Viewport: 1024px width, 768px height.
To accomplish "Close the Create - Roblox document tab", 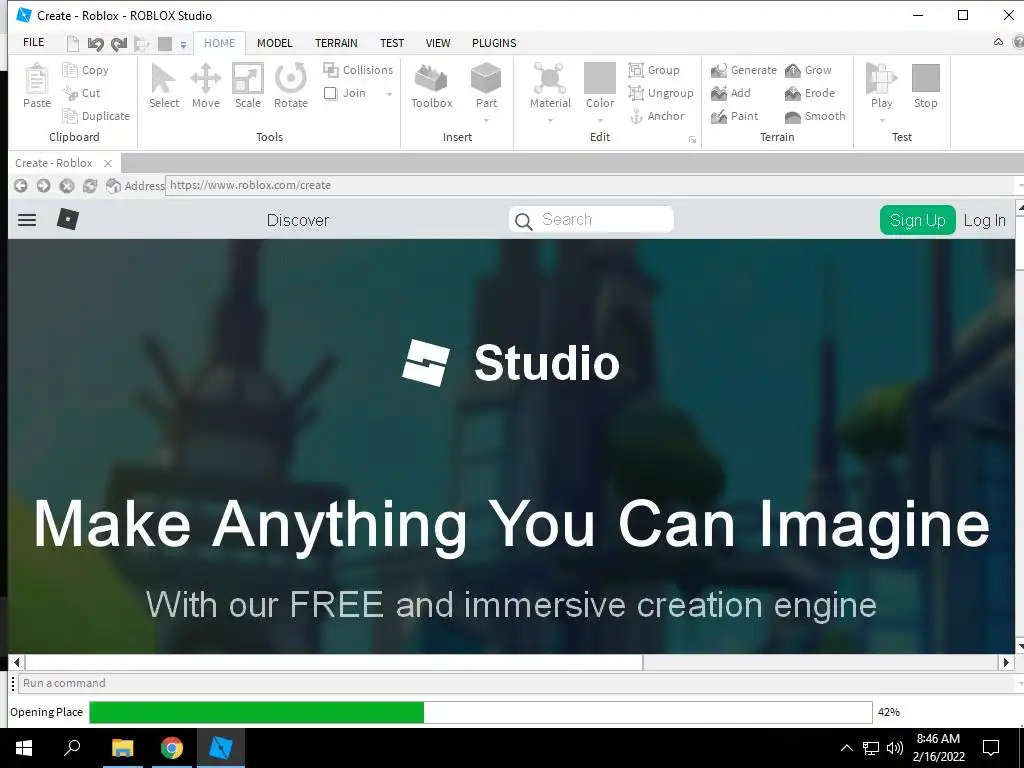I will point(108,163).
